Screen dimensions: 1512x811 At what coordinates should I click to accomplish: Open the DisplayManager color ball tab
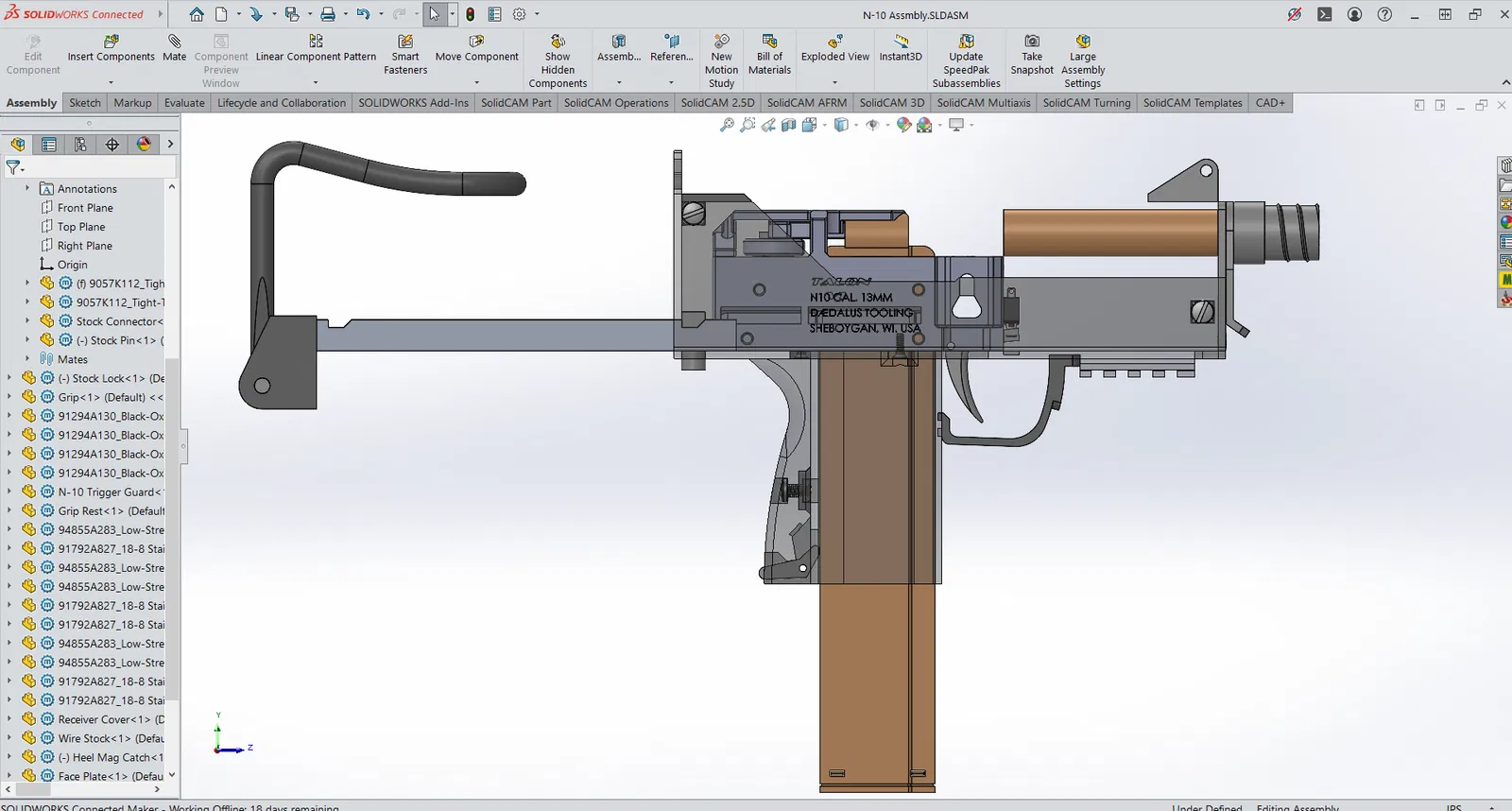coord(144,145)
